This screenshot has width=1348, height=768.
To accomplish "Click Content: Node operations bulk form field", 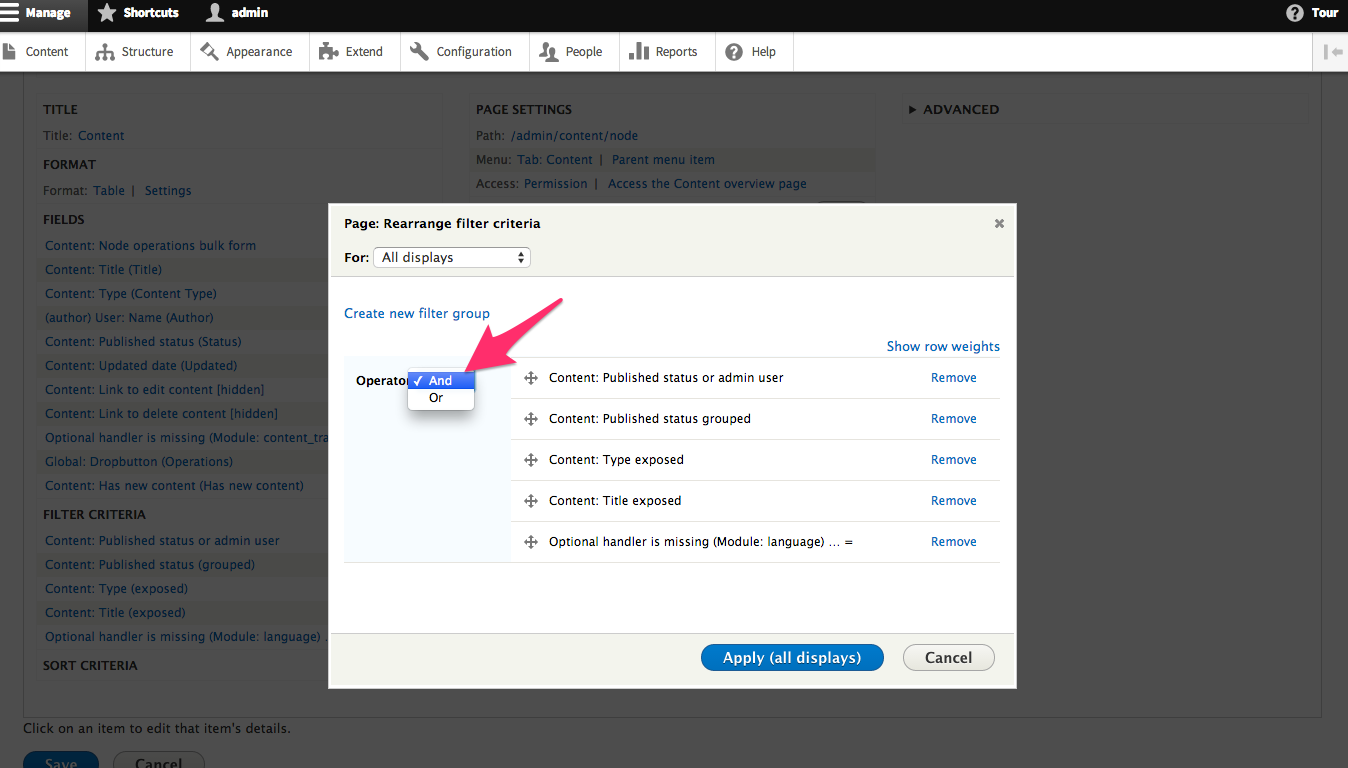I will (150, 246).
